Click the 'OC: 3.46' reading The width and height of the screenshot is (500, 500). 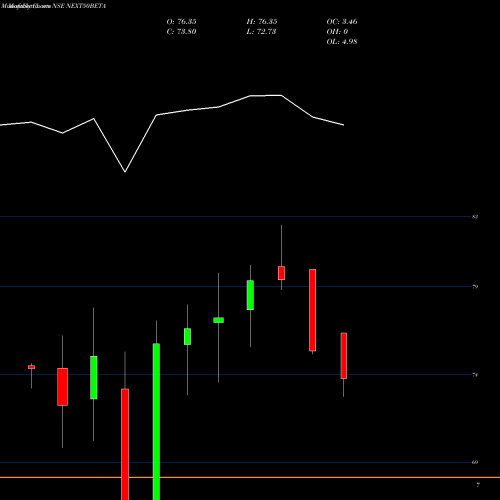coord(342,21)
